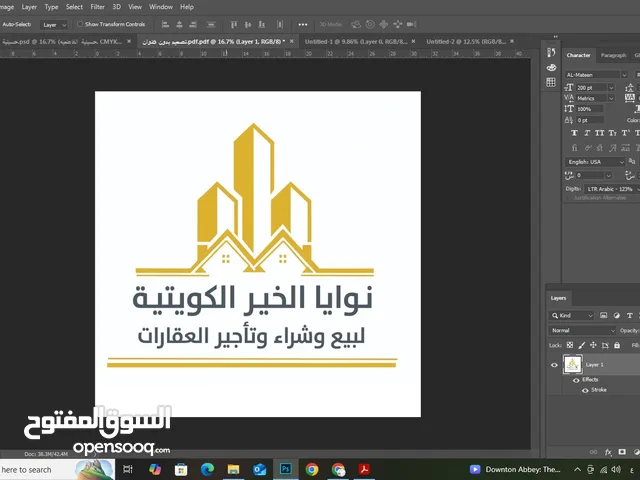Open the Type menu

[x=51, y=7]
